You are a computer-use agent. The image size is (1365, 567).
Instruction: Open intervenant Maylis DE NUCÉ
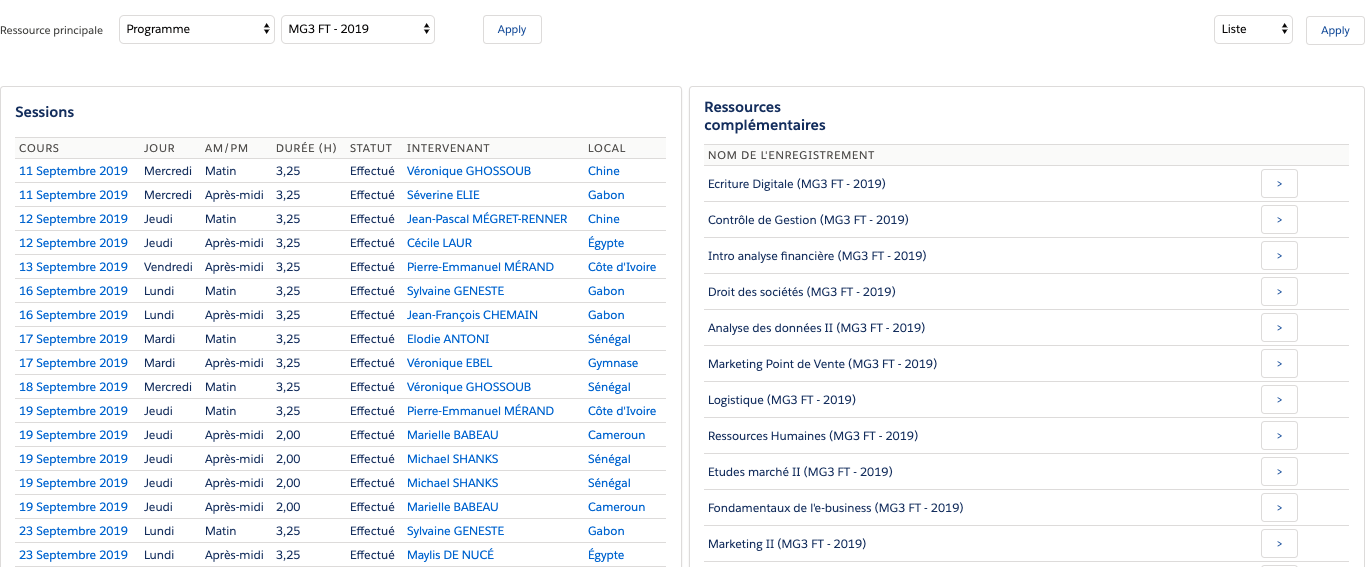coord(450,555)
